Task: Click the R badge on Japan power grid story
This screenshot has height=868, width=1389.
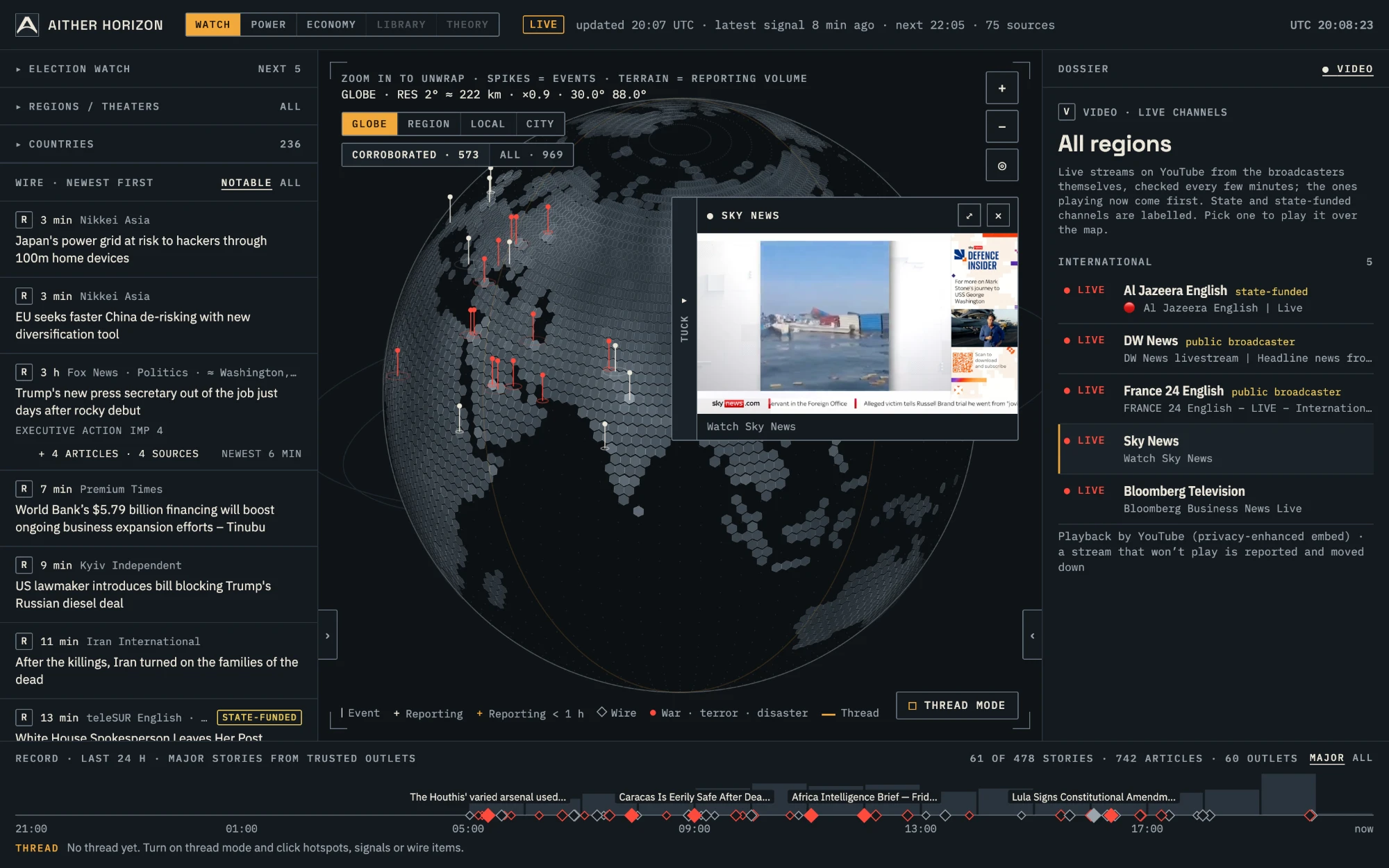Action: point(24,220)
